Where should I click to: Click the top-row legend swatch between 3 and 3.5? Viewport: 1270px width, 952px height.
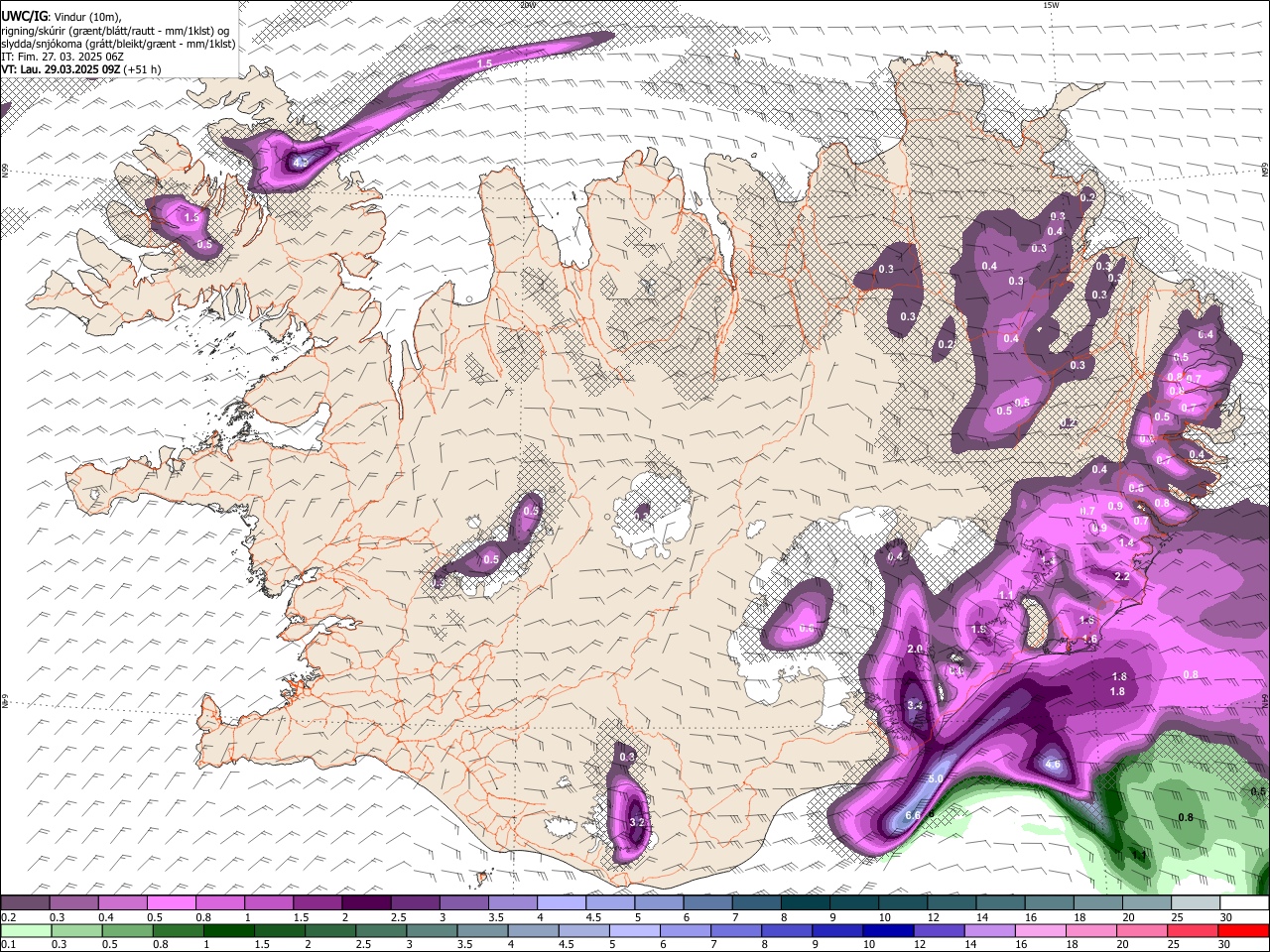[463, 903]
